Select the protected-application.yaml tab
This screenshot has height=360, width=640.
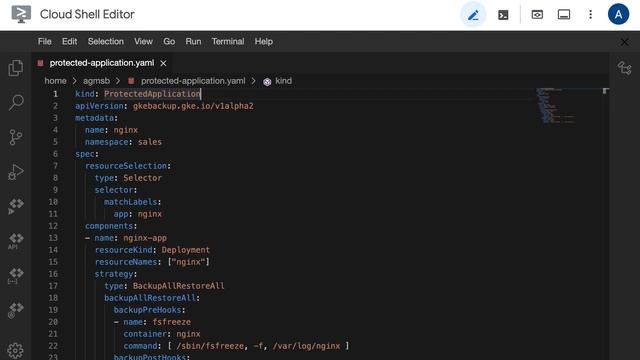(102, 63)
